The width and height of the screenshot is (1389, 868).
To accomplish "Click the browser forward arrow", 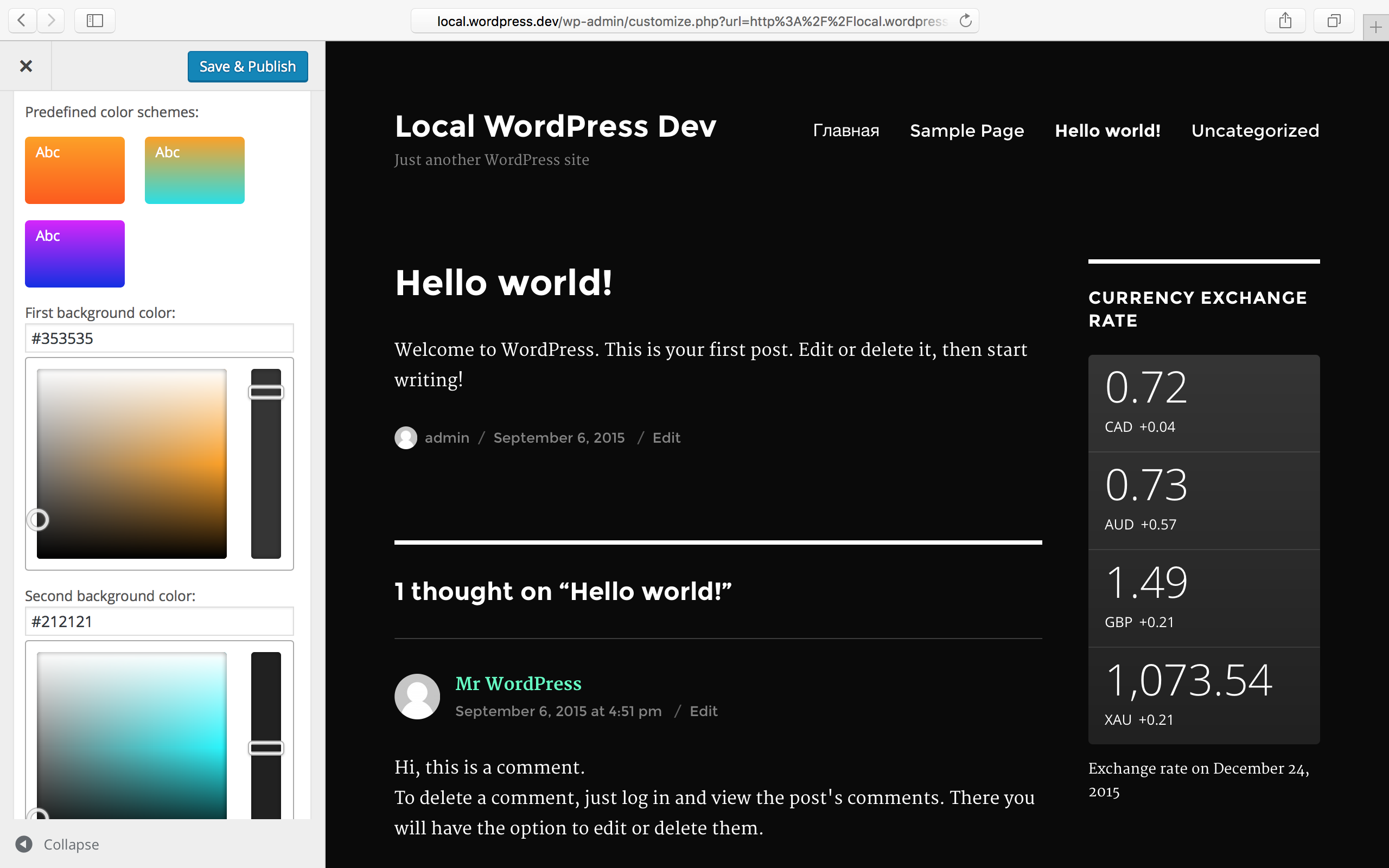I will [x=51, y=21].
